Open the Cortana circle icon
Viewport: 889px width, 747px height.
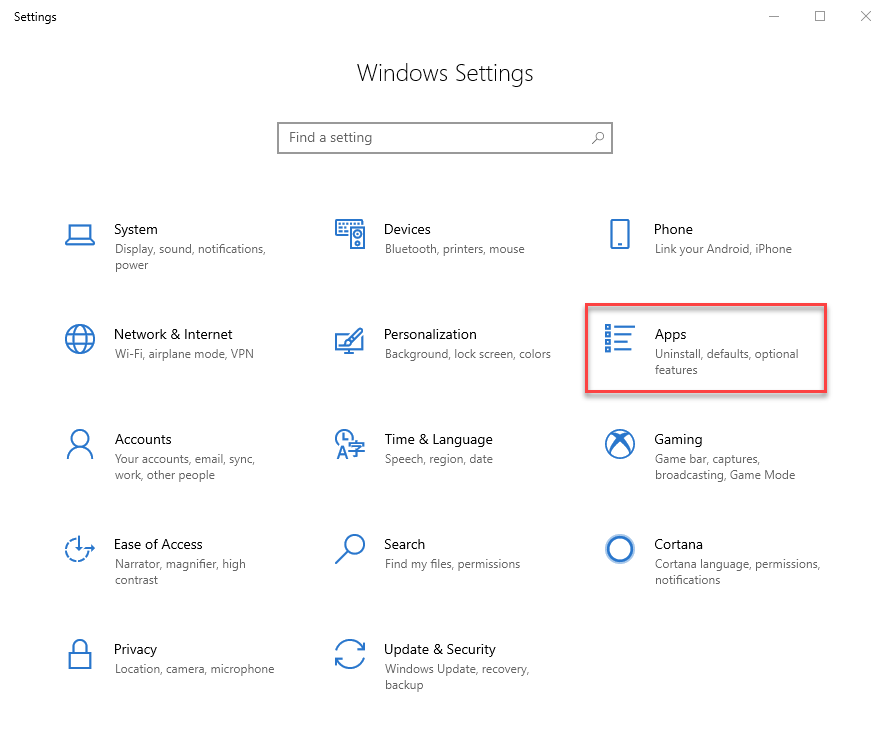[620, 549]
